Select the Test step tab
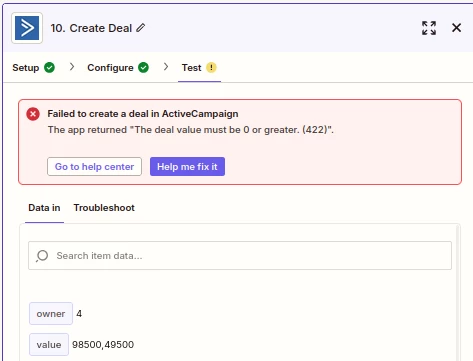This screenshot has height=361, width=473. [x=199, y=68]
